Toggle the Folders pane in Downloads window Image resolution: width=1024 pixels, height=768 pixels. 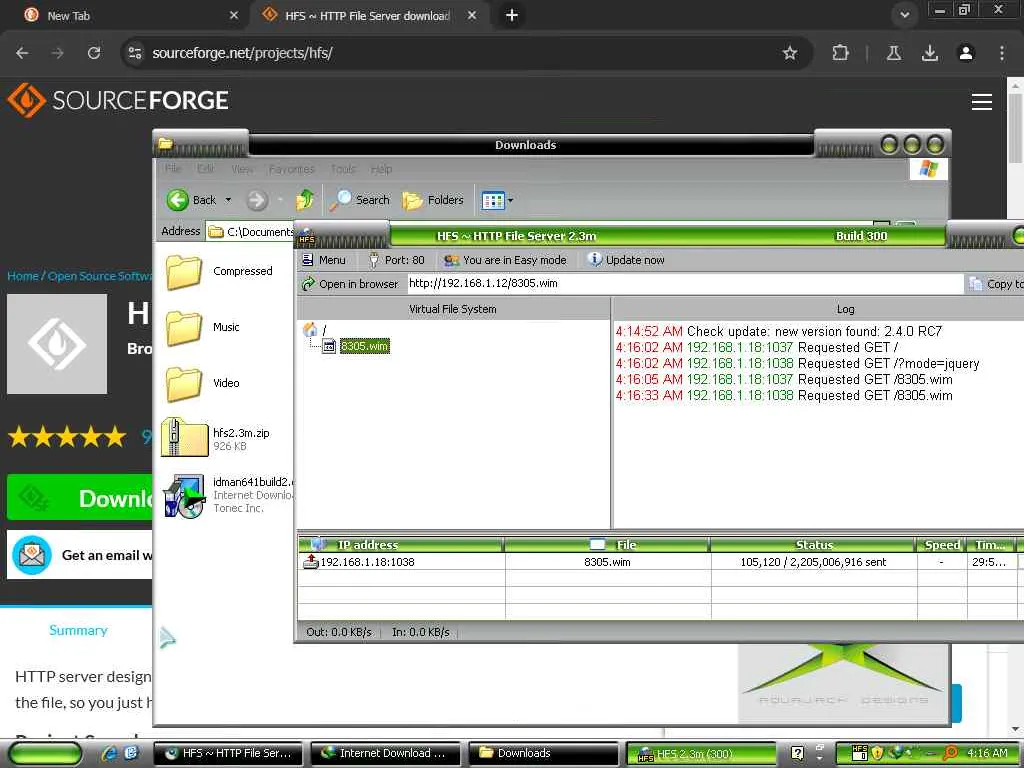click(x=433, y=200)
